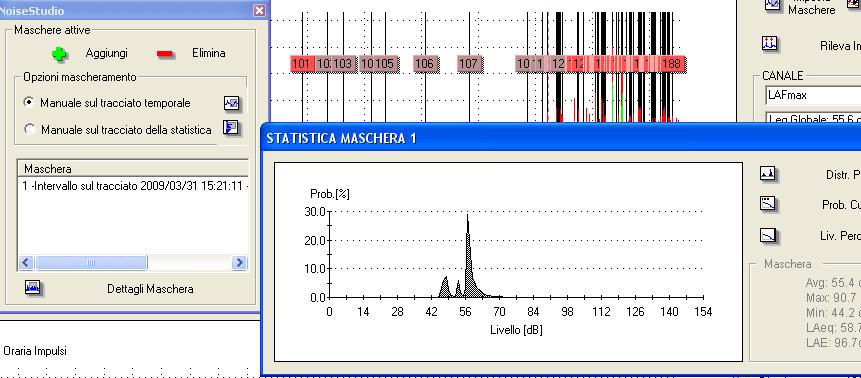This screenshot has height=378, width=861.
Task: Click the Dettagli Maschera icon
Action: click(x=33, y=287)
